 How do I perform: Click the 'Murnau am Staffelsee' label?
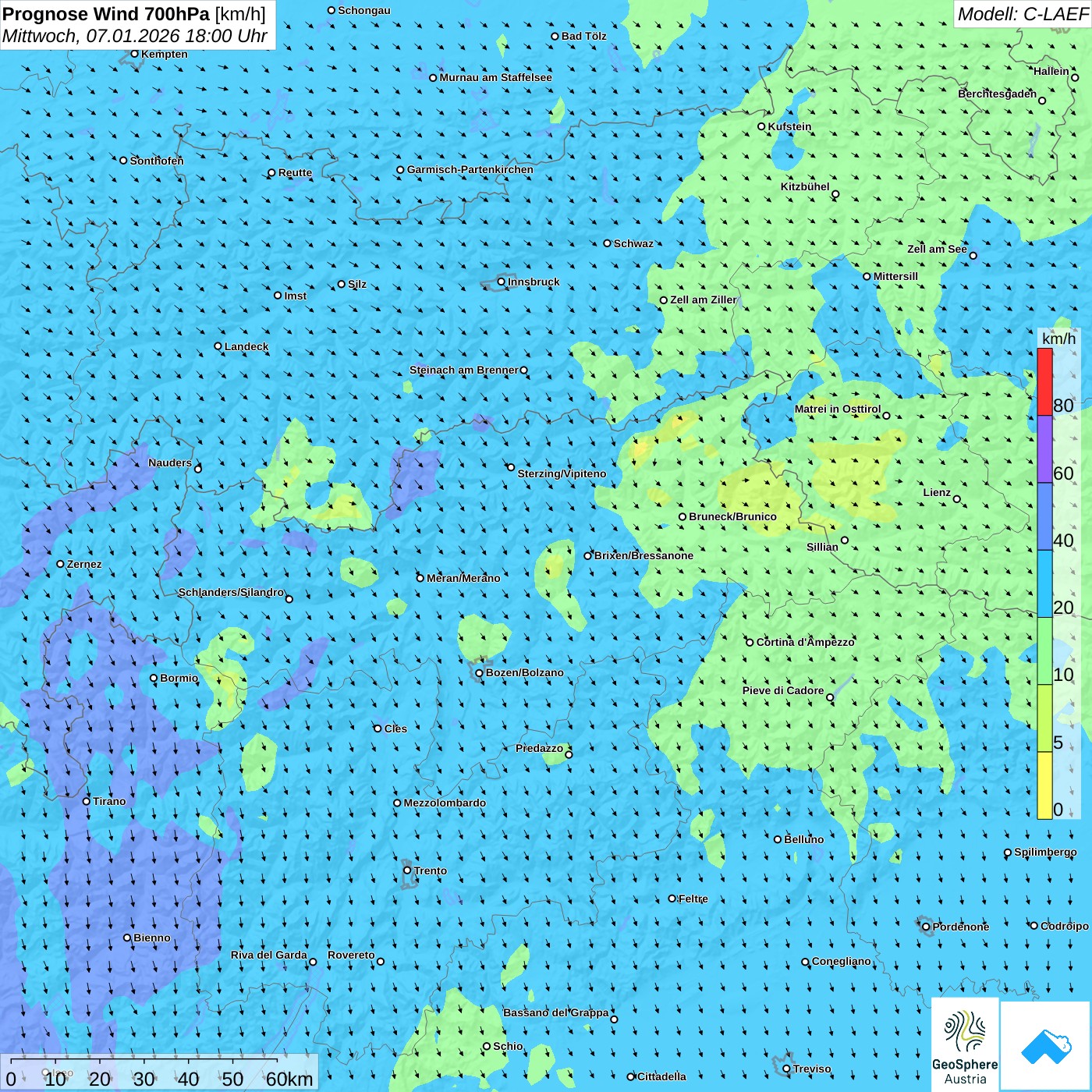495,77
